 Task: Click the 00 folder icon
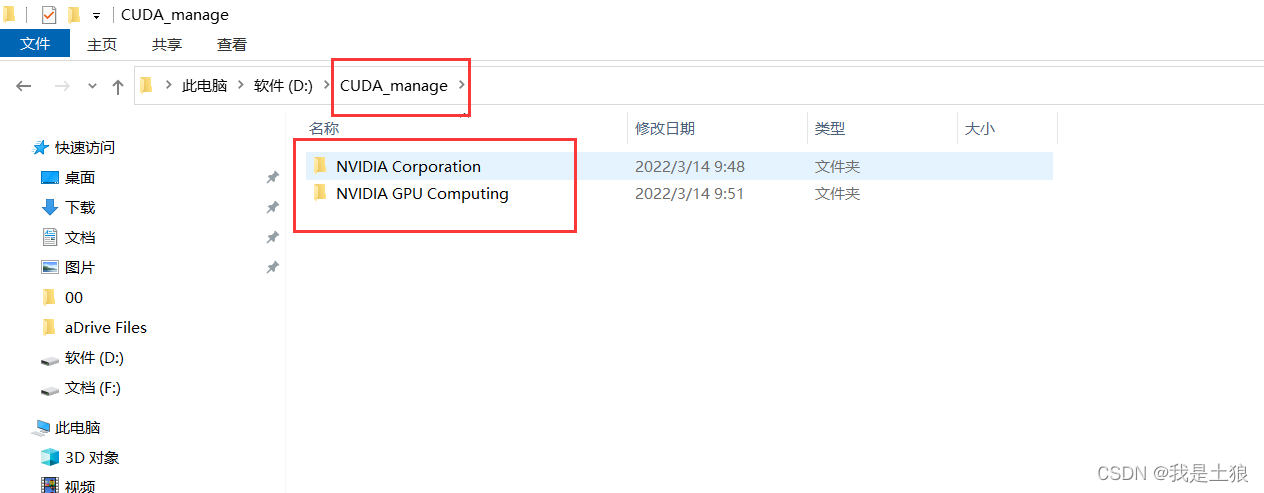pos(50,297)
